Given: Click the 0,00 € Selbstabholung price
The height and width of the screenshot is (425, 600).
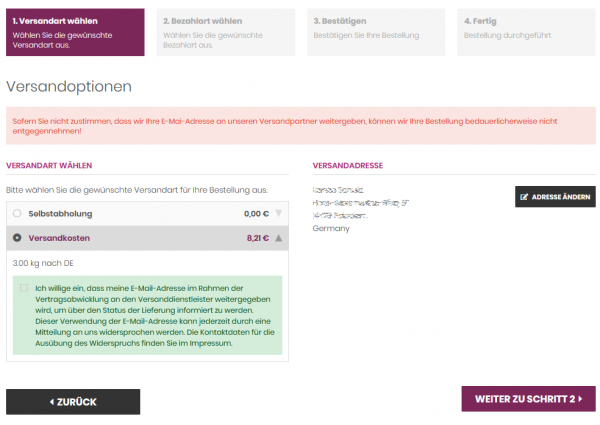Looking at the screenshot, I should pos(257,213).
